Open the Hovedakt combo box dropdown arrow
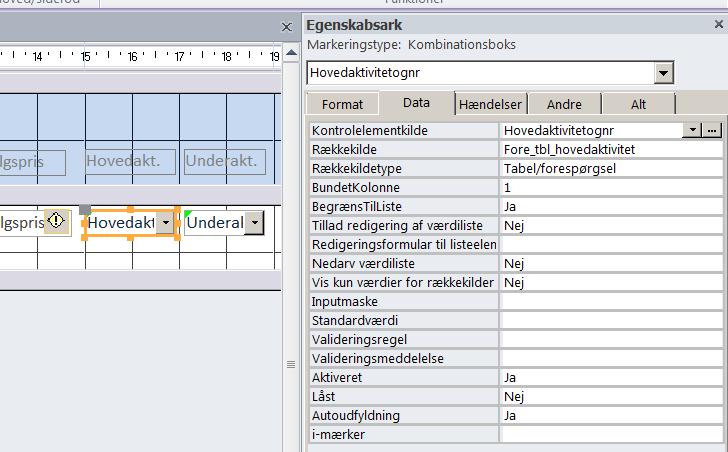The height and width of the screenshot is (452, 728). tap(166, 223)
